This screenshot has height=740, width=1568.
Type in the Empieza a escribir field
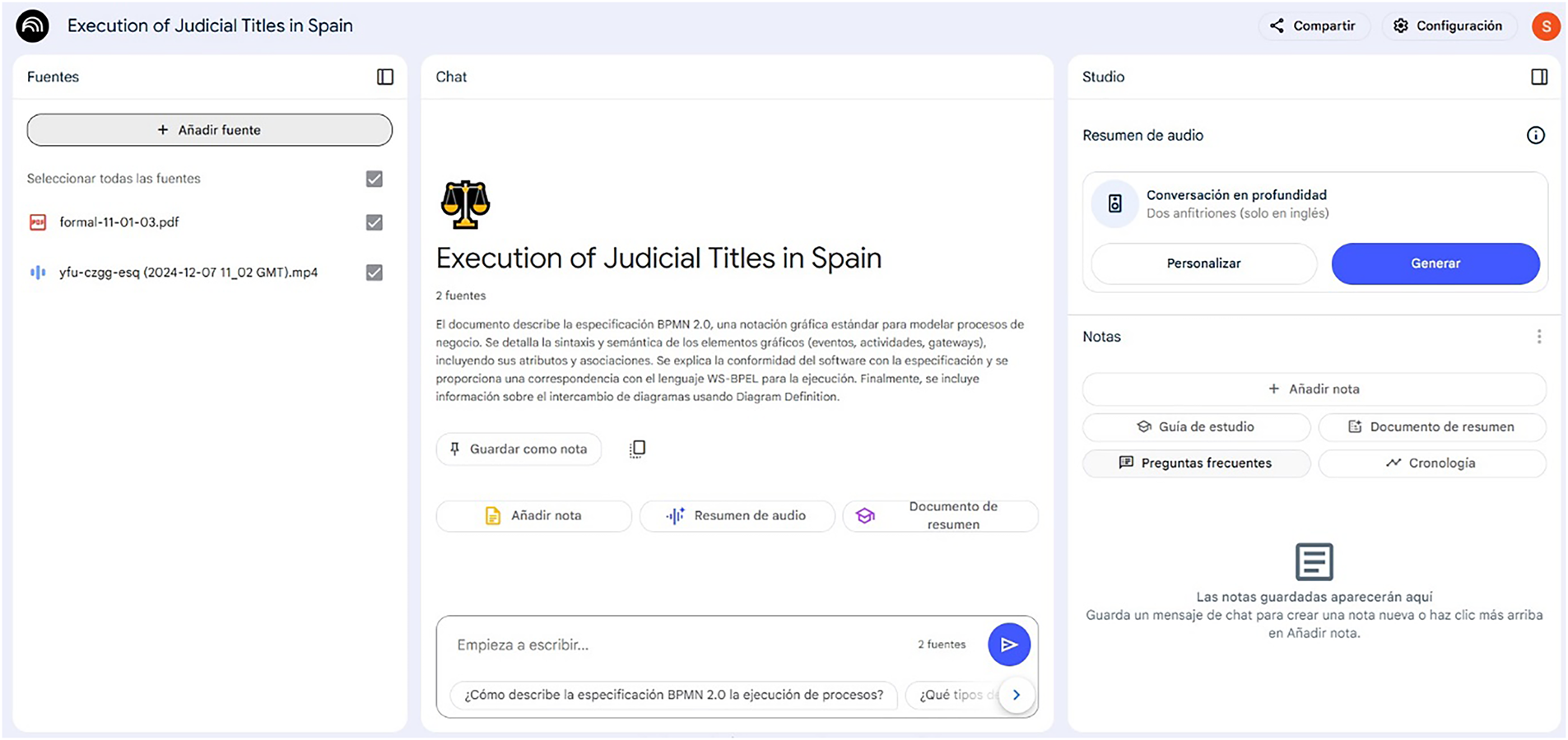tap(675, 645)
